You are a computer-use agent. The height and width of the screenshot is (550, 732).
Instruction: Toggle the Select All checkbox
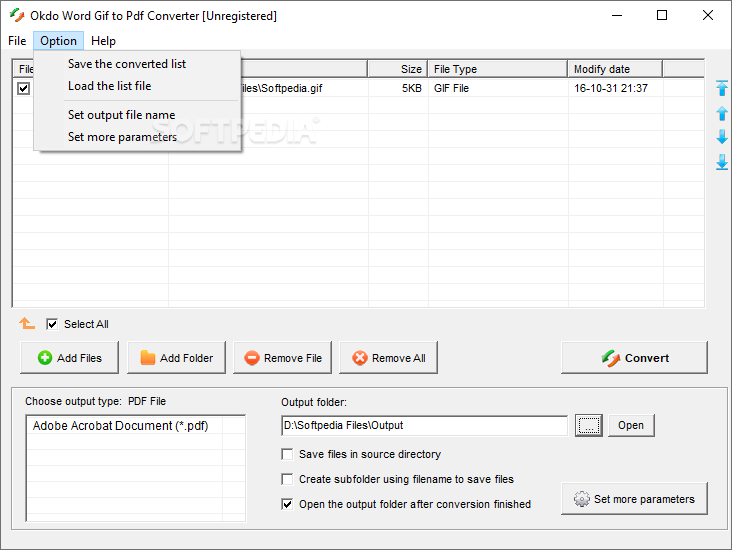pyautogui.click(x=52, y=324)
